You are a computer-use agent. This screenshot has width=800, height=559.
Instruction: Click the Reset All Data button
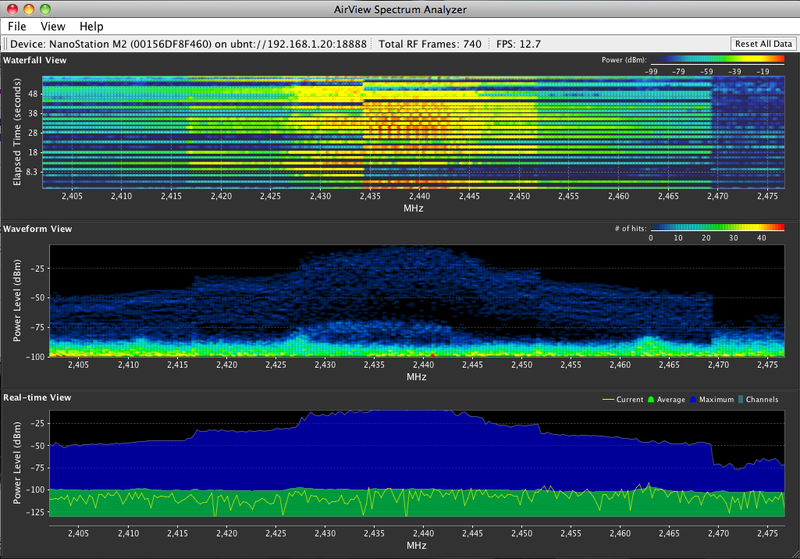point(763,44)
